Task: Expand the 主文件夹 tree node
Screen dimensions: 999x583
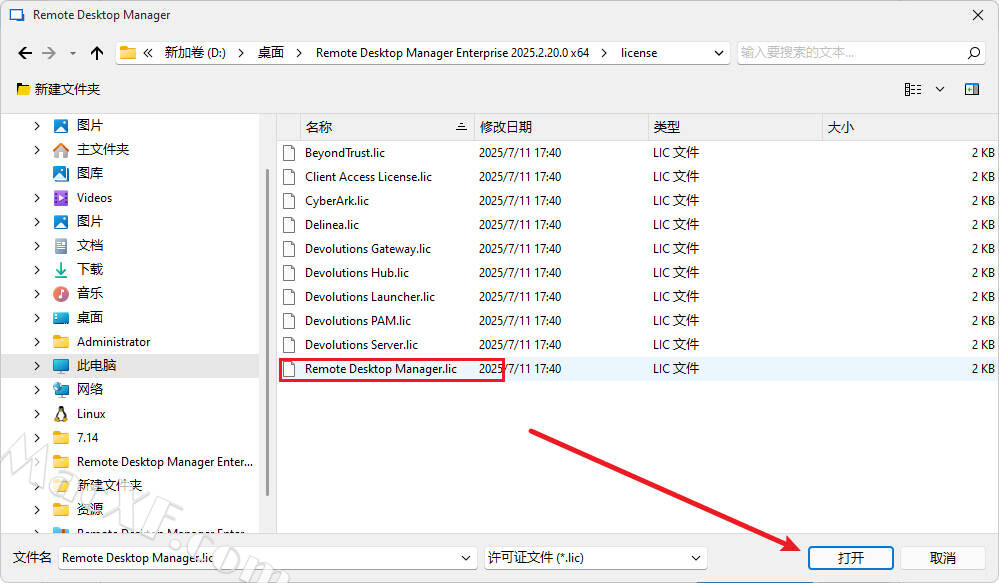Action: [37, 150]
